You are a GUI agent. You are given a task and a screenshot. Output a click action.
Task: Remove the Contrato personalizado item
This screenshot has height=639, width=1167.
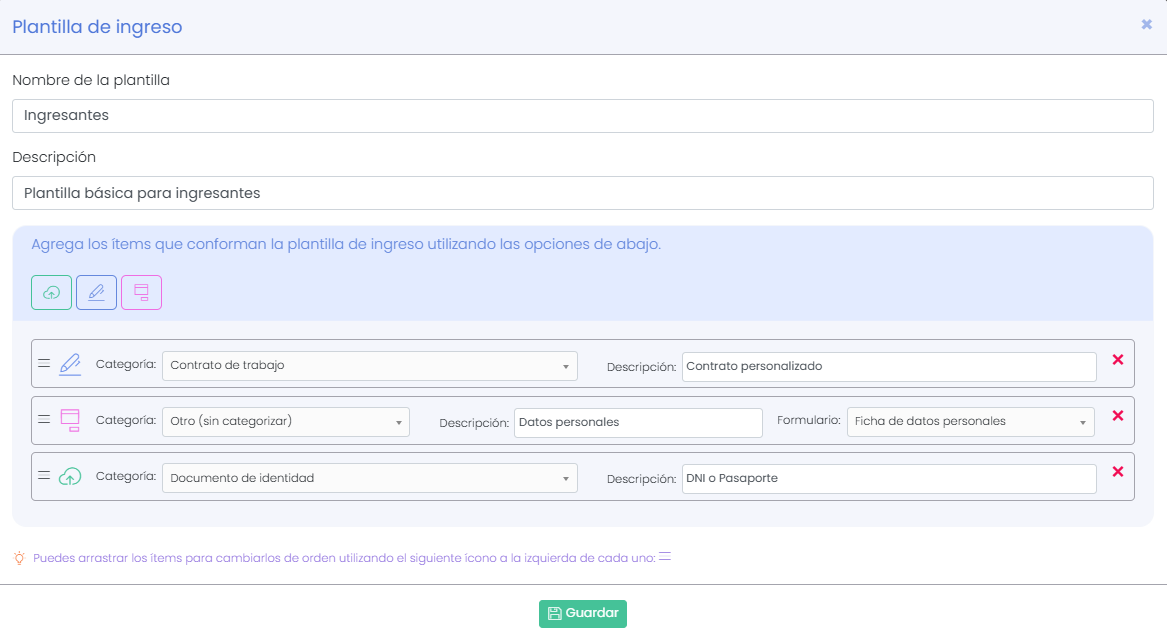click(x=1117, y=360)
